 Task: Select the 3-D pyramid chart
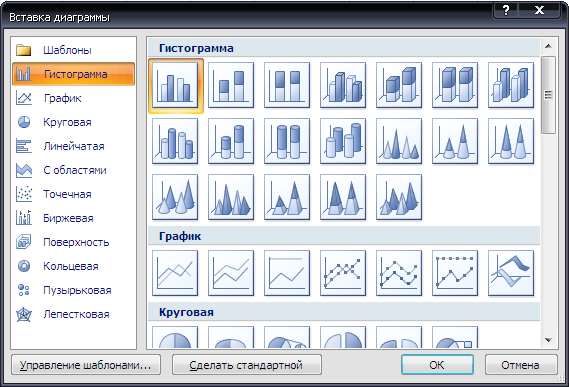(x=399, y=197)
